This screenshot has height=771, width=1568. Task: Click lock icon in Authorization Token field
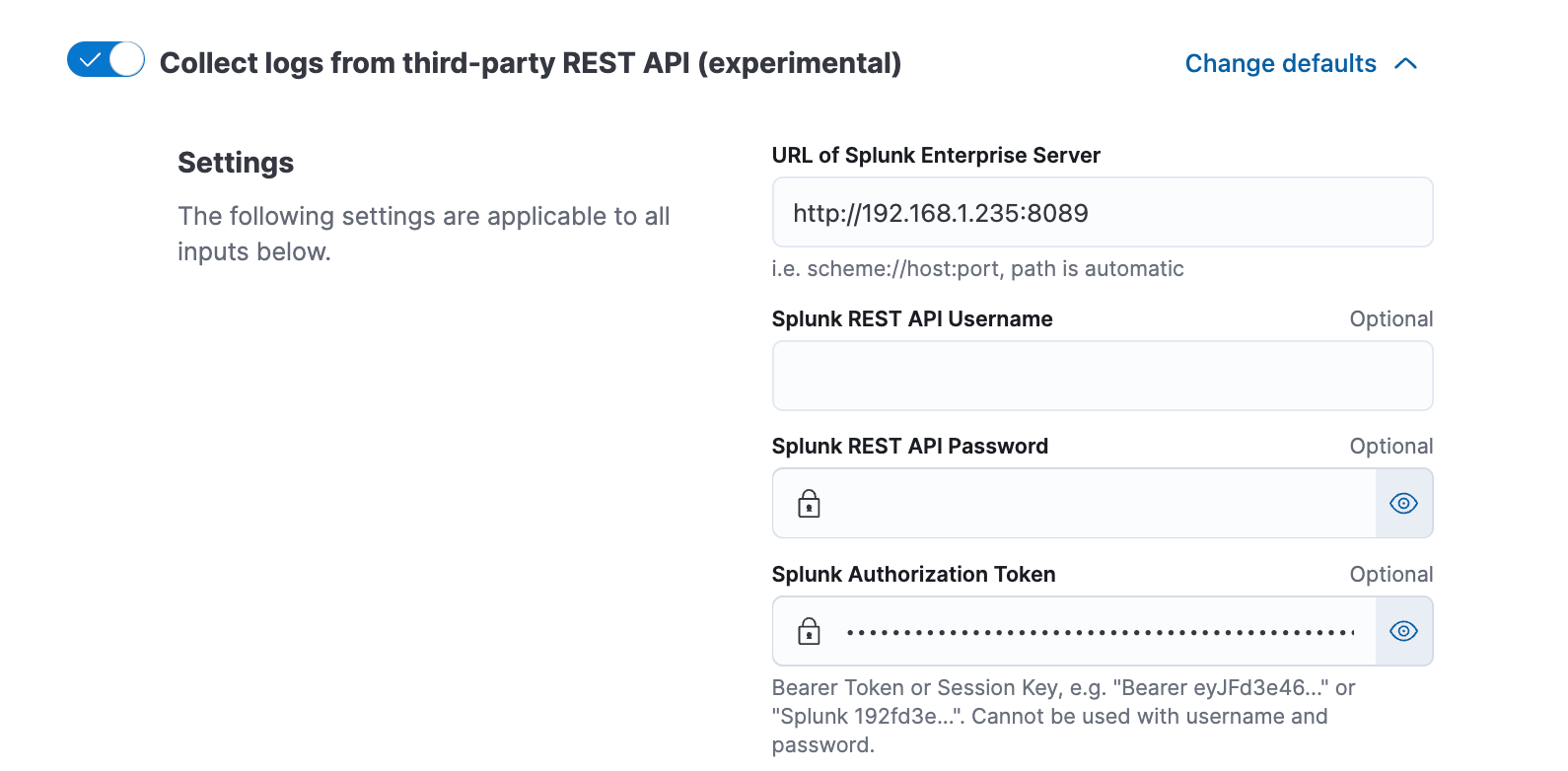click(x=809, y=631)
